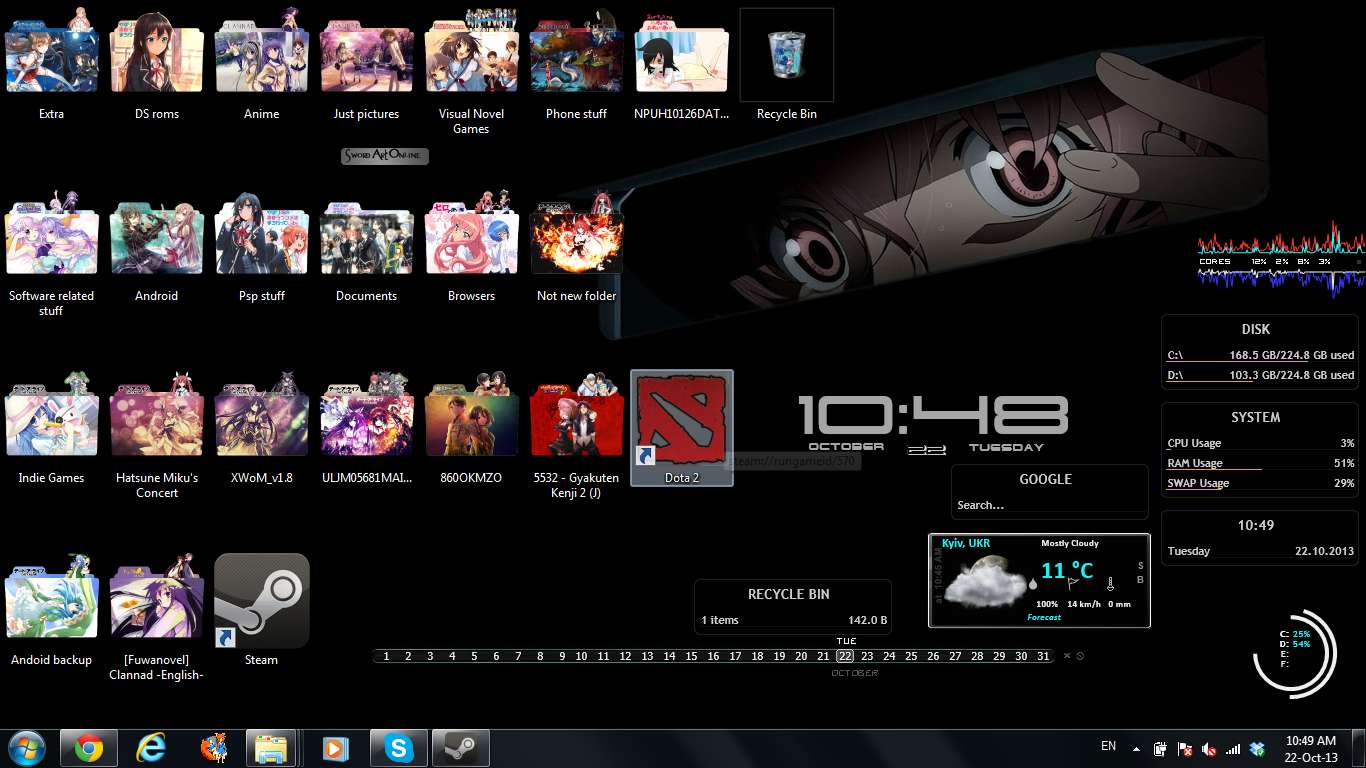Open the Recycle Bin desktop icon

(786, 55)
